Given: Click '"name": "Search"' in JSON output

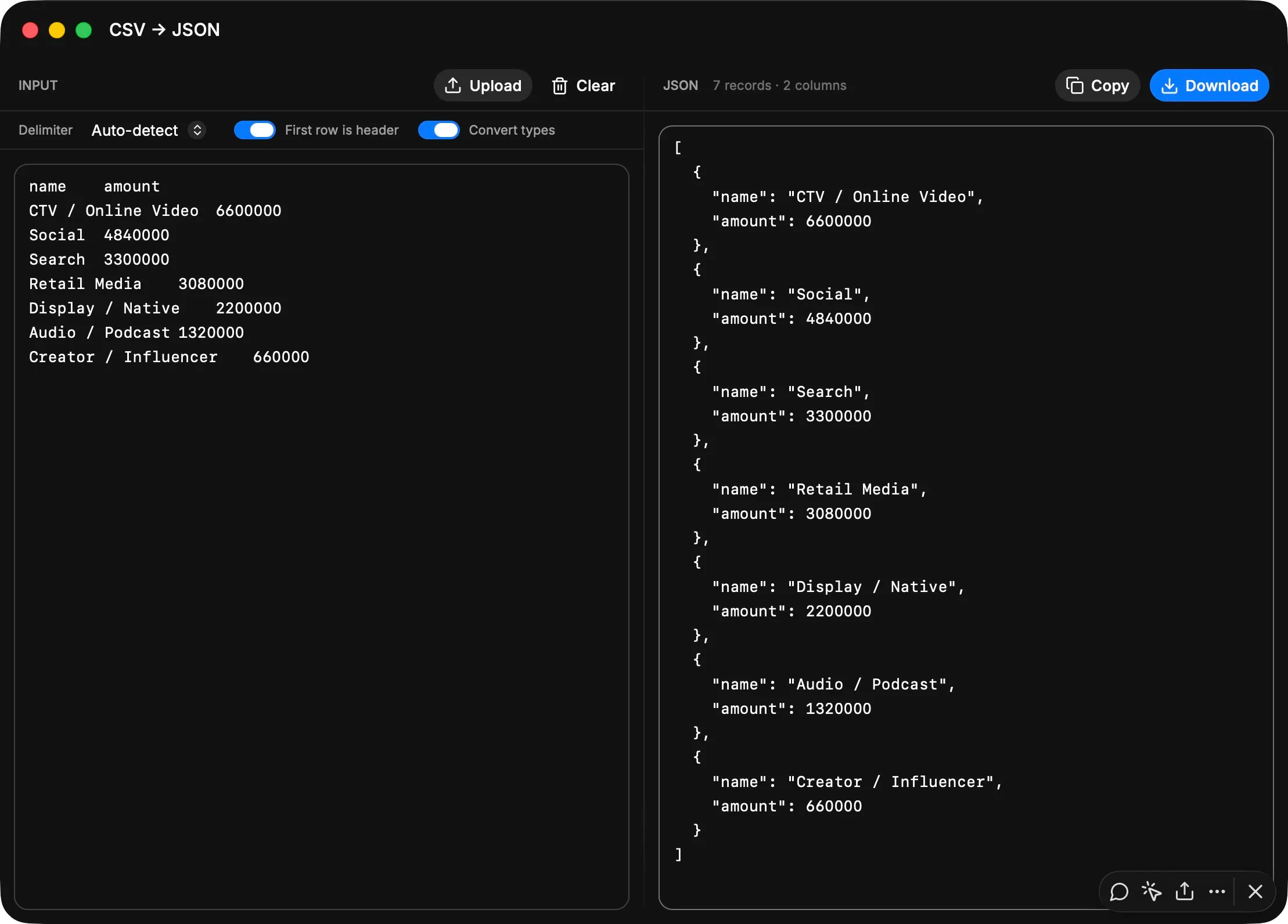Looking at the screenshot, I should click(791, 392).
